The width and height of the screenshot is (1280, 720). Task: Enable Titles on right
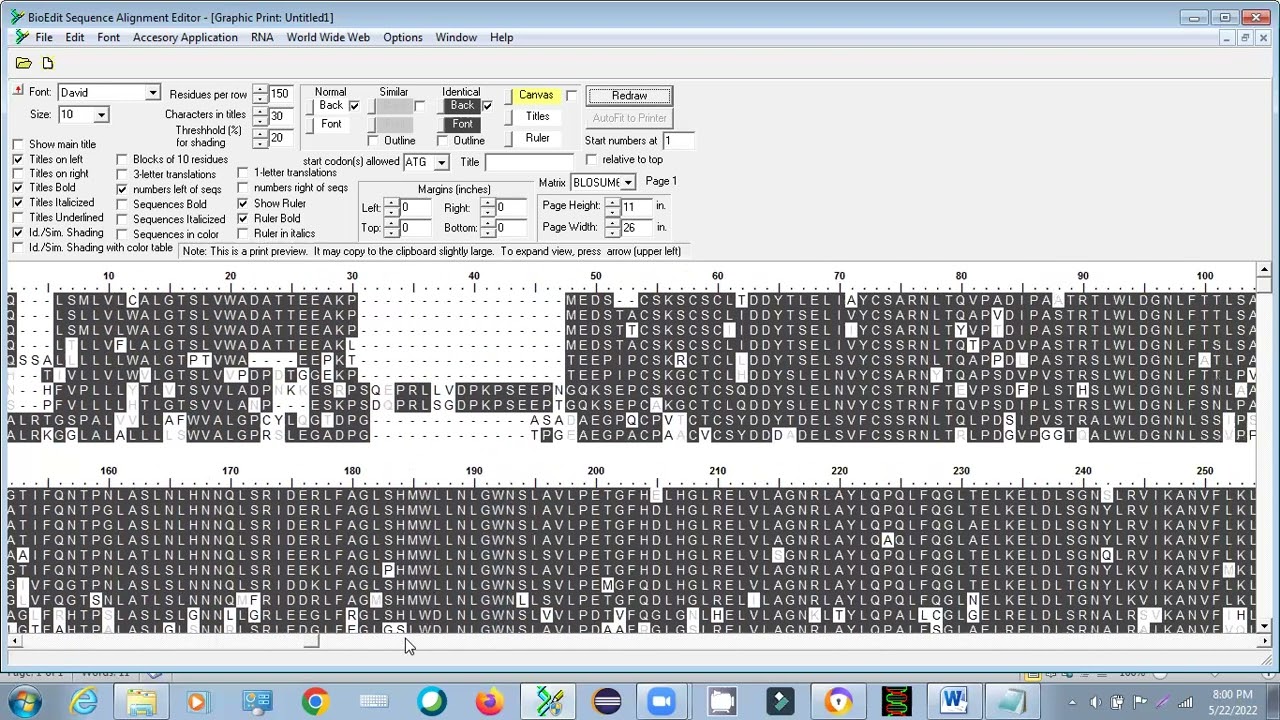coord(18,174)
